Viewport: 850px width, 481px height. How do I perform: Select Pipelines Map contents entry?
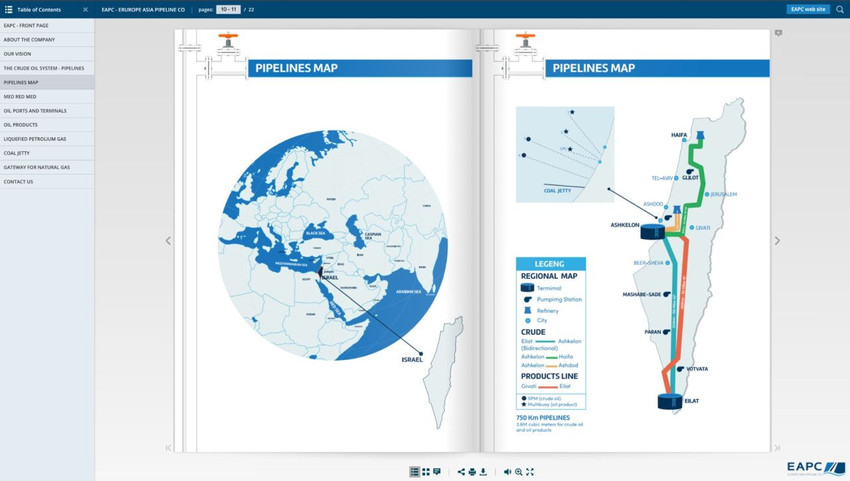tap(47, 82)
